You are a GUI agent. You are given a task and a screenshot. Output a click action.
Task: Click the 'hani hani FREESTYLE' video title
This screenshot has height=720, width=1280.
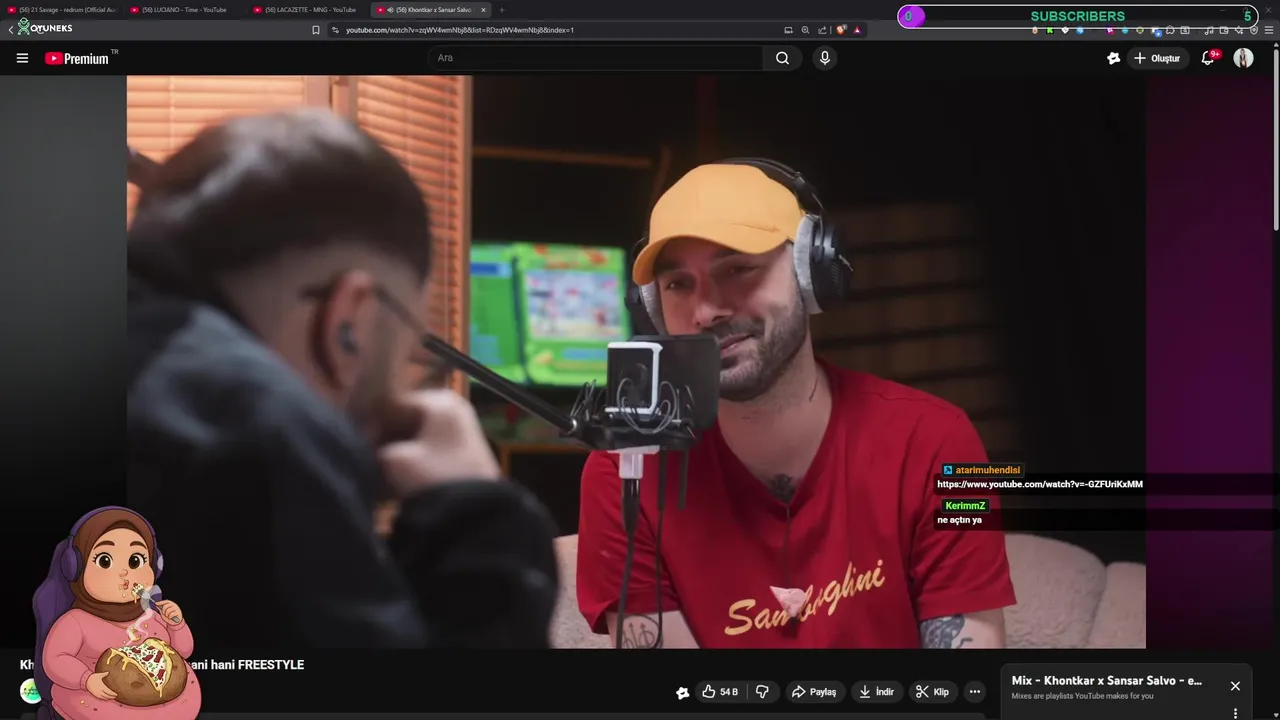click(x=247, y=665)
